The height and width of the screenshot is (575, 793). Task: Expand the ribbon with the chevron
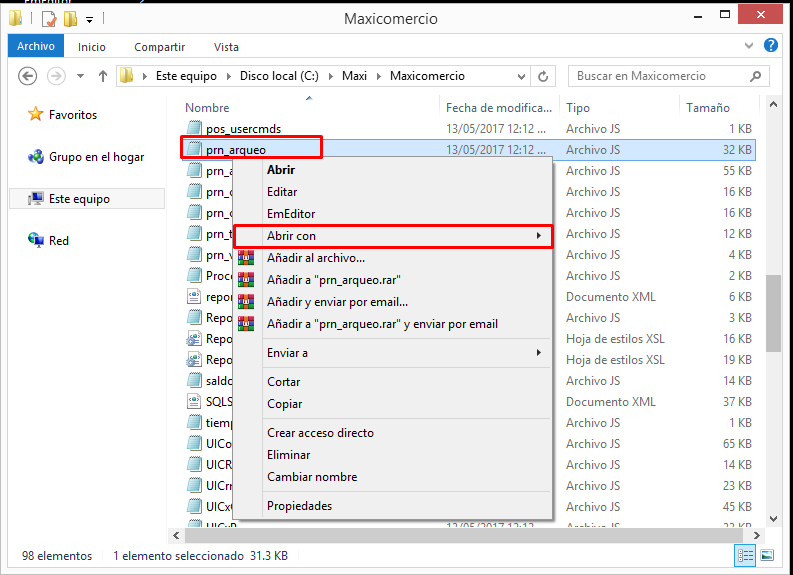[749, 46]
